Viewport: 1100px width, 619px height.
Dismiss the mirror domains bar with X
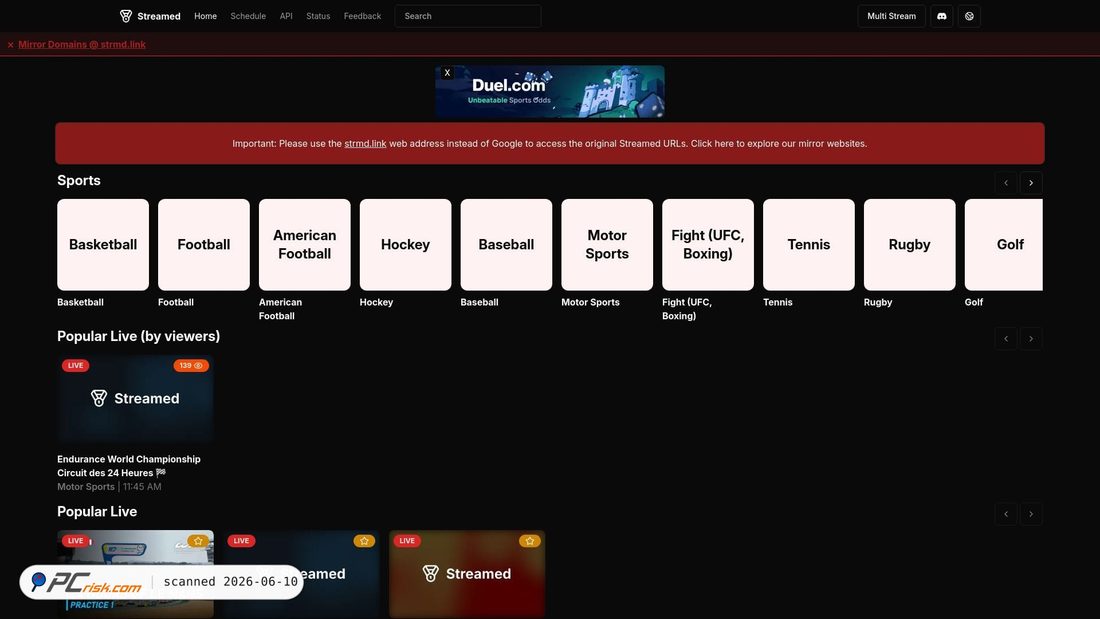[x=11, y=45]
